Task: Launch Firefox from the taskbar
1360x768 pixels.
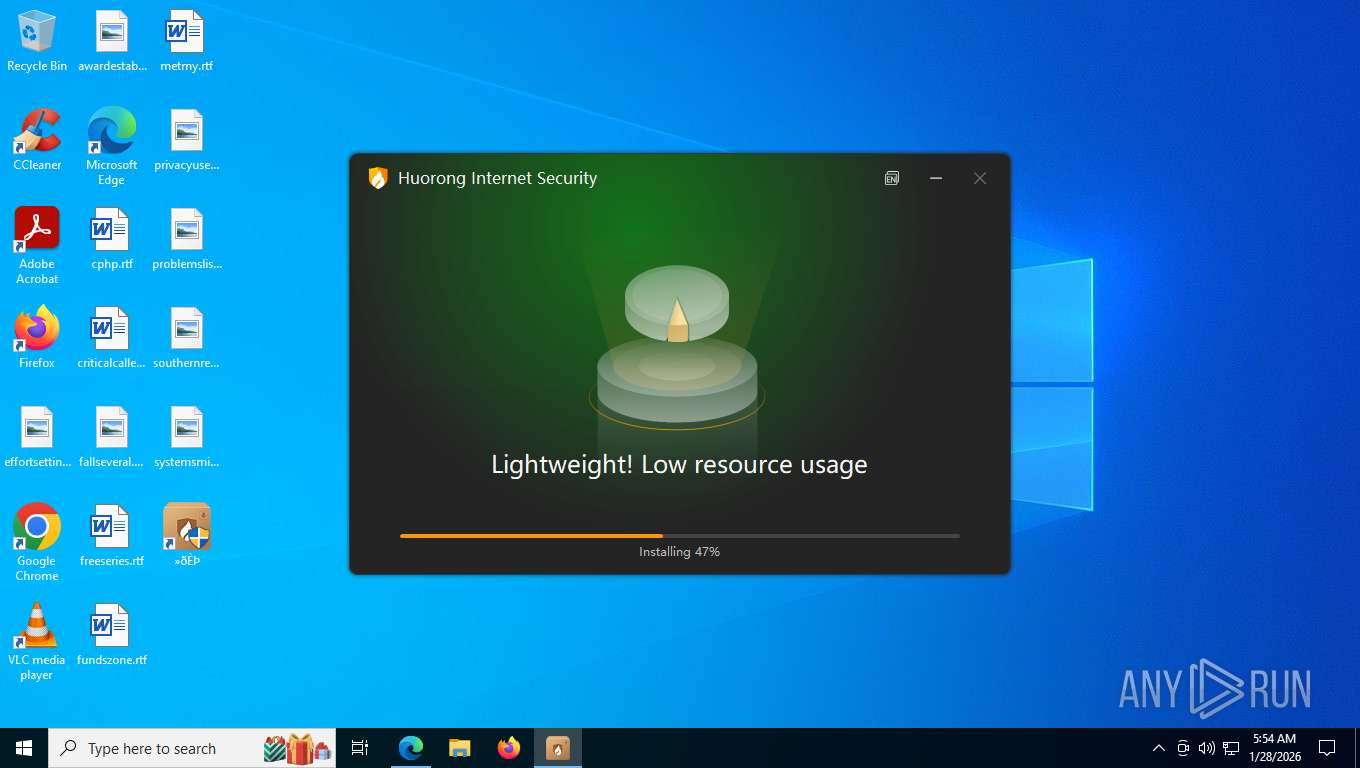Action: point(509,748)
